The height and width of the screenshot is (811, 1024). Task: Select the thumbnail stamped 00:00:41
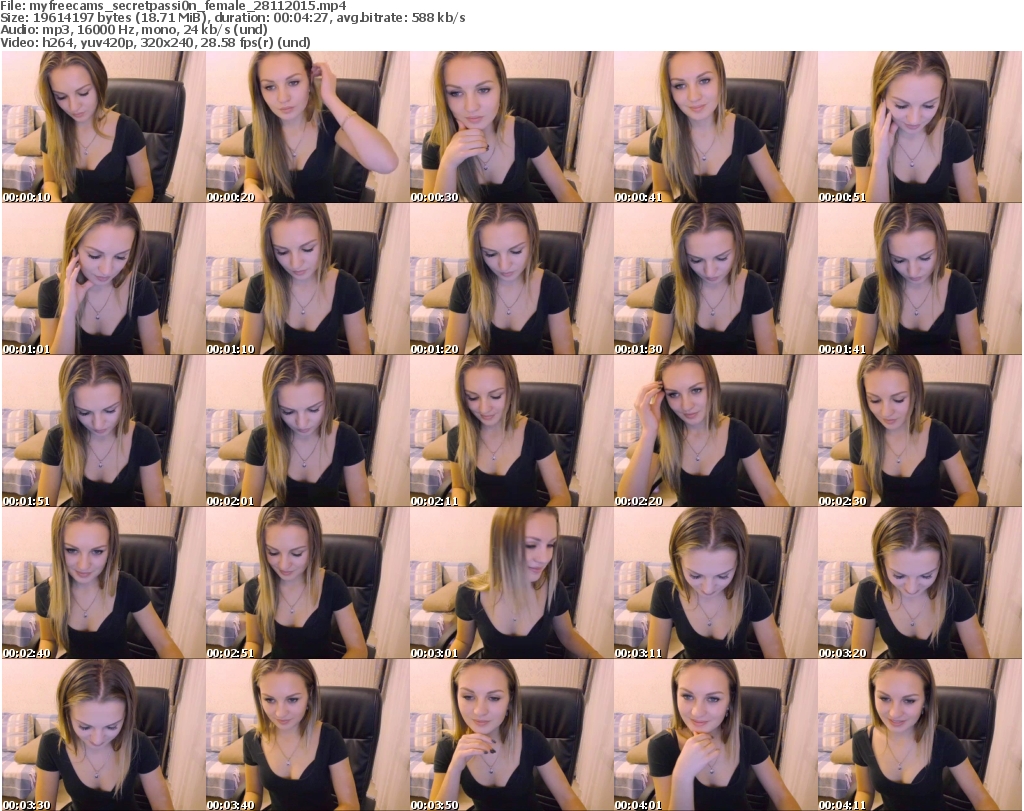pyautogui.click(x=716, y=127)
